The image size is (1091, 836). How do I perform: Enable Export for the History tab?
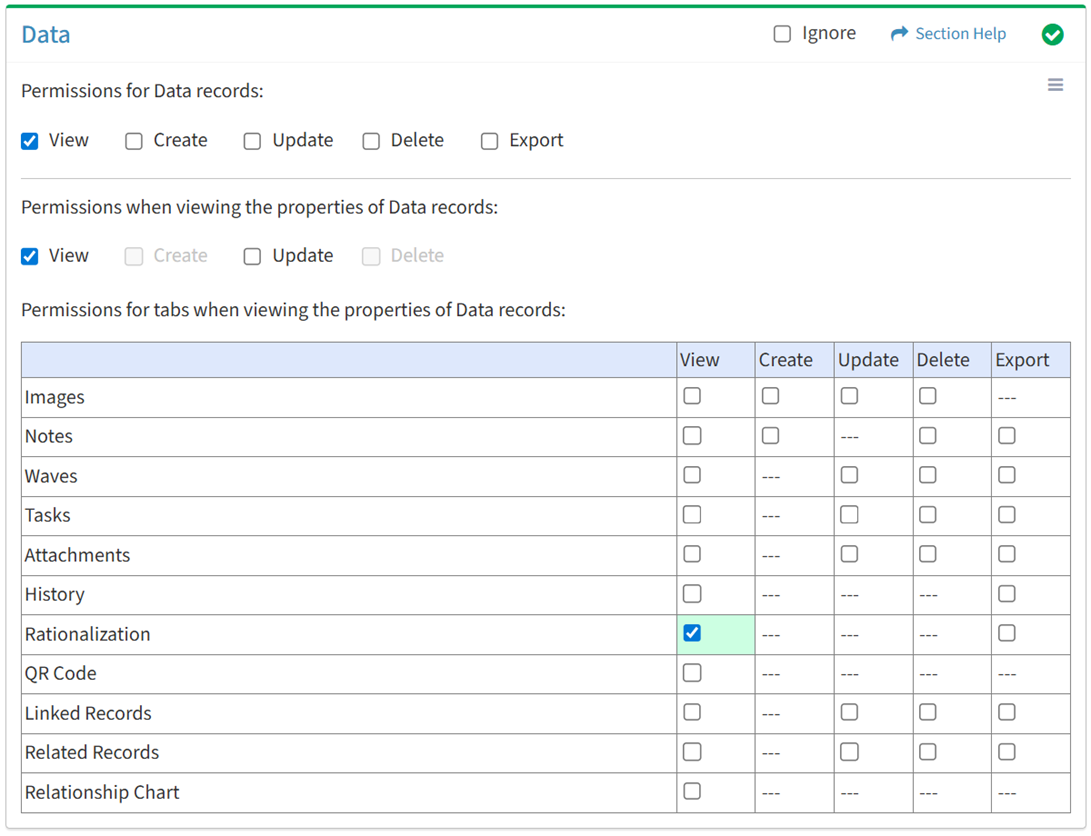[x=1007, y=594]
